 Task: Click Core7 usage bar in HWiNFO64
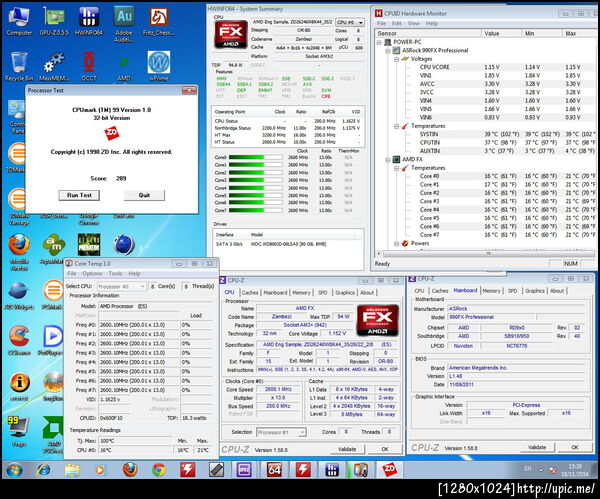tap(255, 210)
